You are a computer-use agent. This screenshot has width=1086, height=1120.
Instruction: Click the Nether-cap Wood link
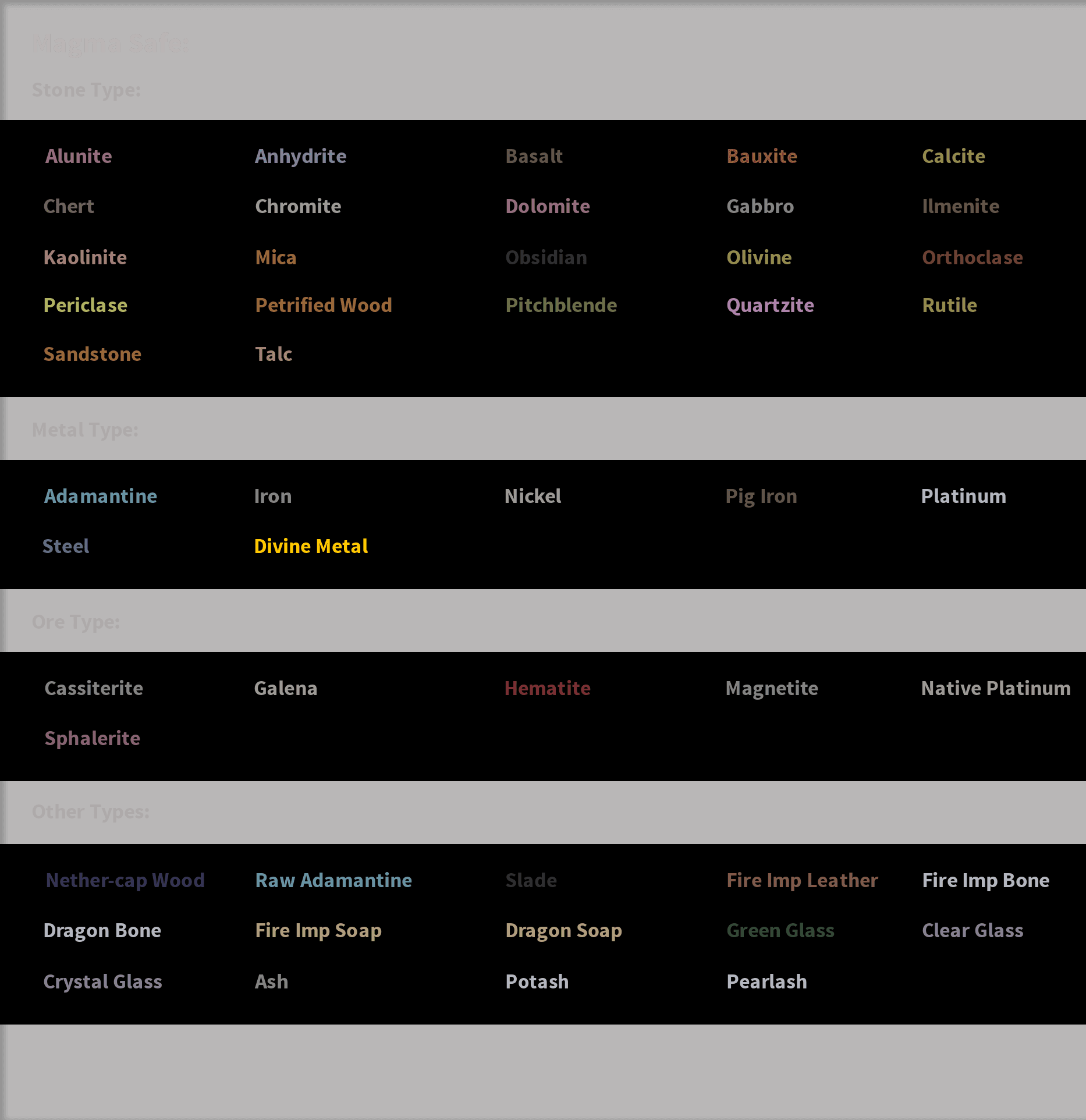[x=125, y=880]
